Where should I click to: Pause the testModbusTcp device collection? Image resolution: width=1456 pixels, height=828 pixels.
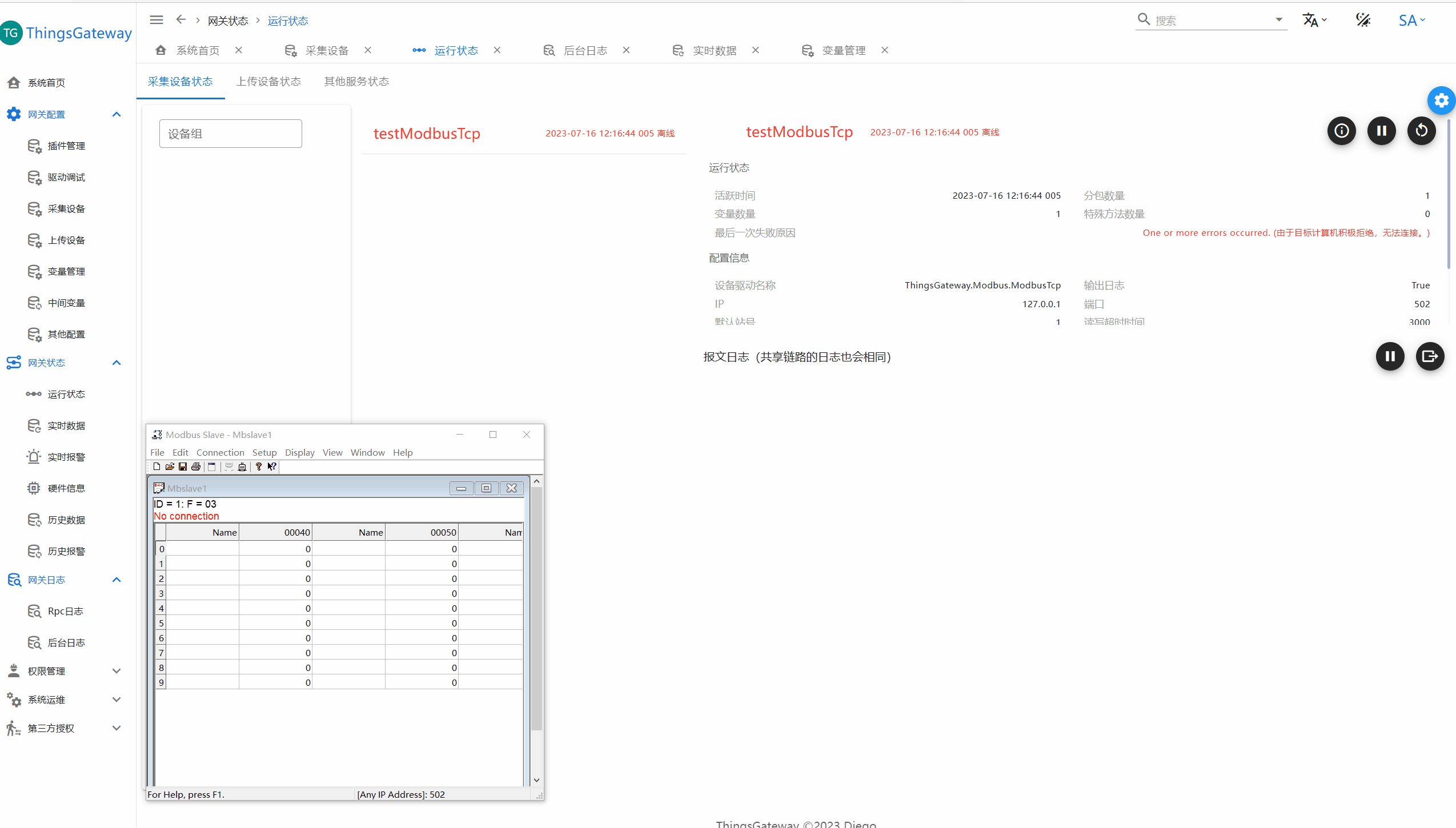[x=1381, y=131]
